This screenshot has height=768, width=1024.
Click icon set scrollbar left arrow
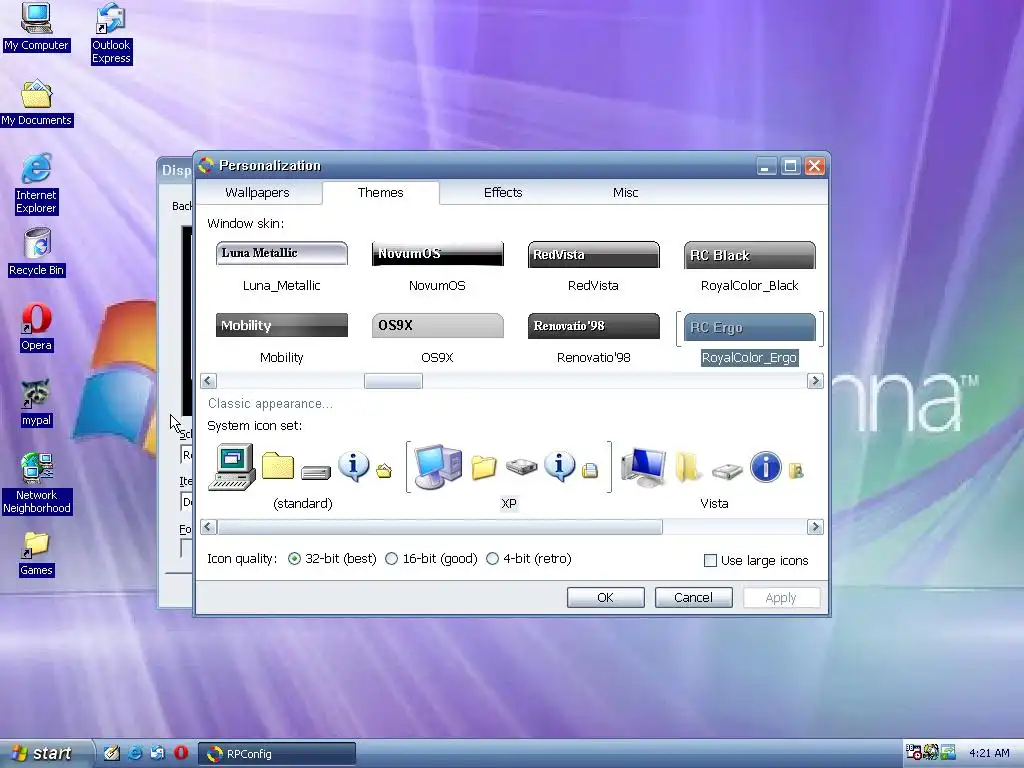[209, 527]
